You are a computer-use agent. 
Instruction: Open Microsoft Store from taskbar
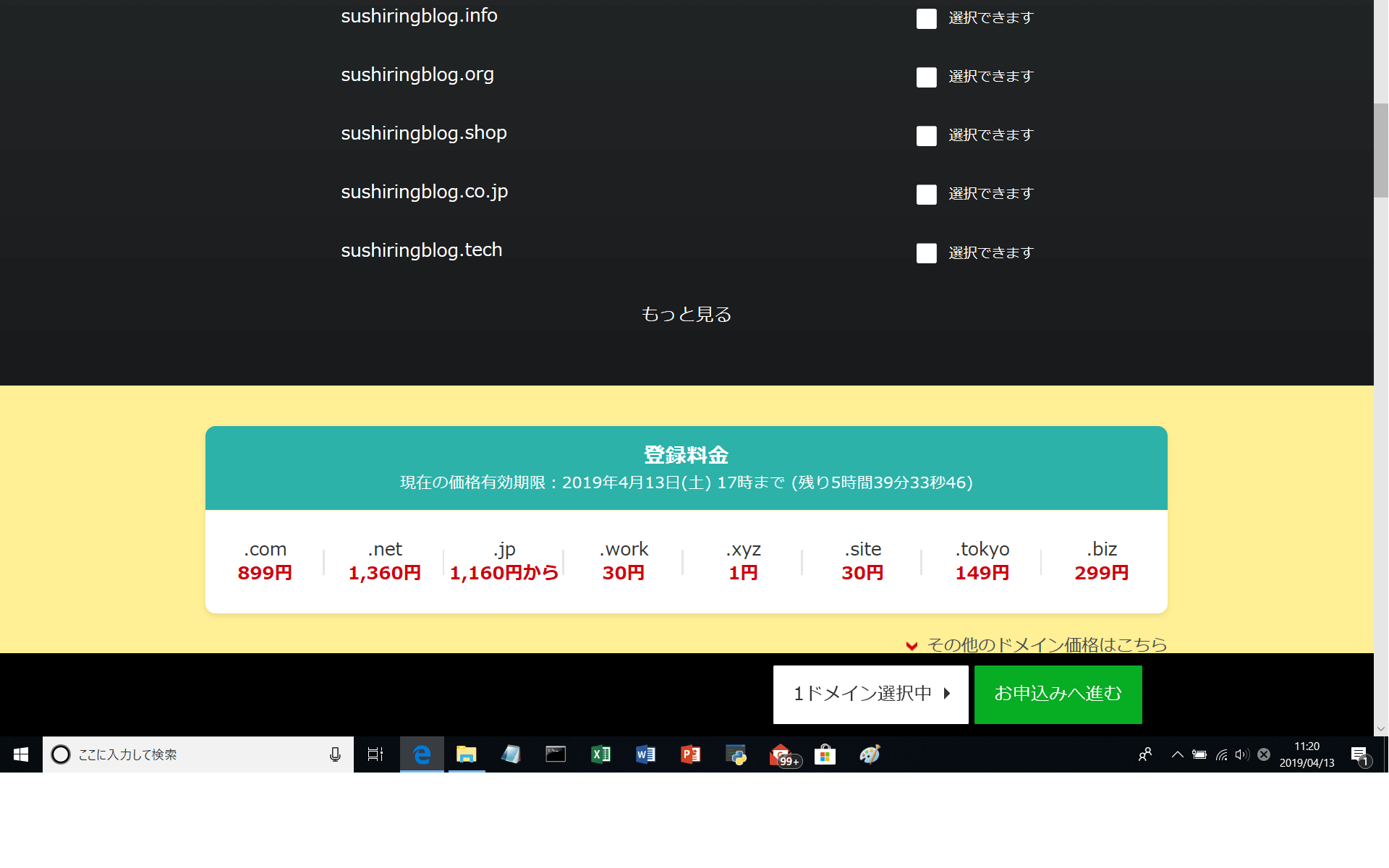pos(825,754)
